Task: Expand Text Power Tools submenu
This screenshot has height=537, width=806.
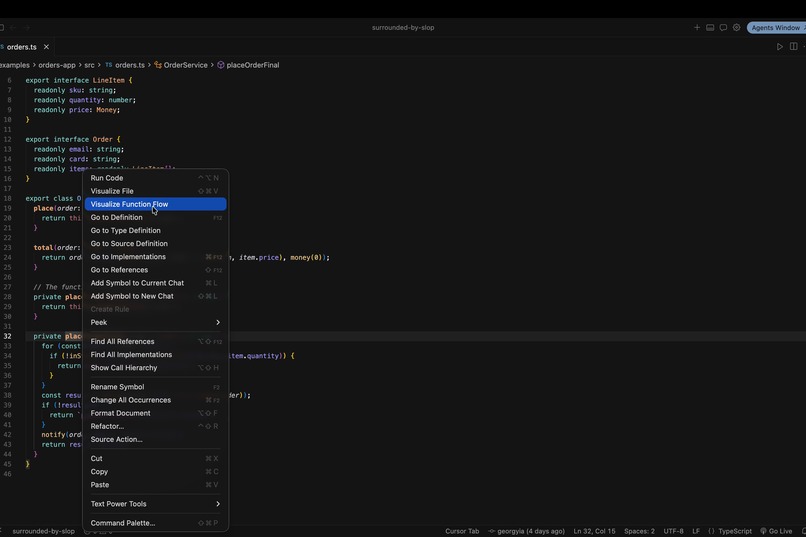Action: tap(155, 504)
